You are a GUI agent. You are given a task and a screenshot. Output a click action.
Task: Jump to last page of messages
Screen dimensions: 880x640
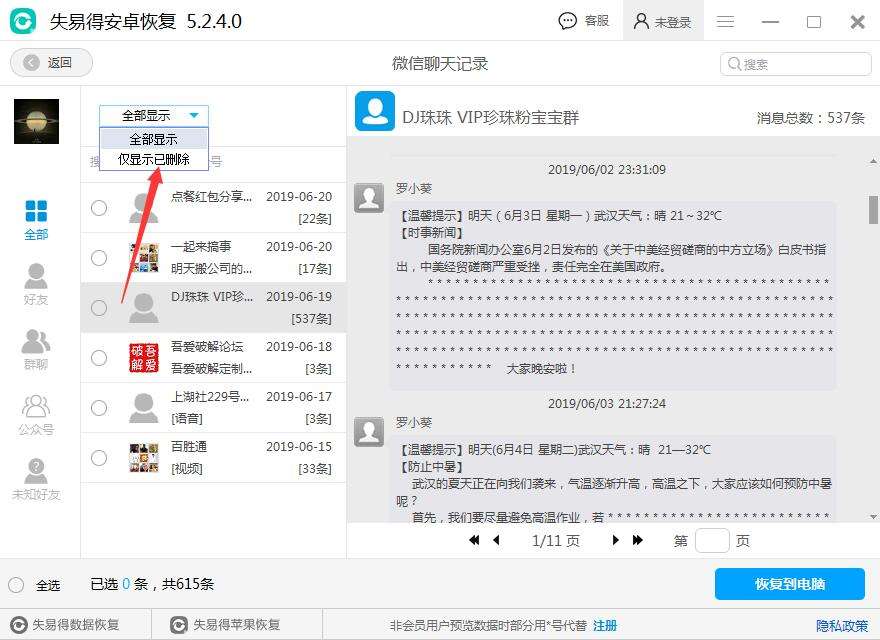[x=638, y=540]
